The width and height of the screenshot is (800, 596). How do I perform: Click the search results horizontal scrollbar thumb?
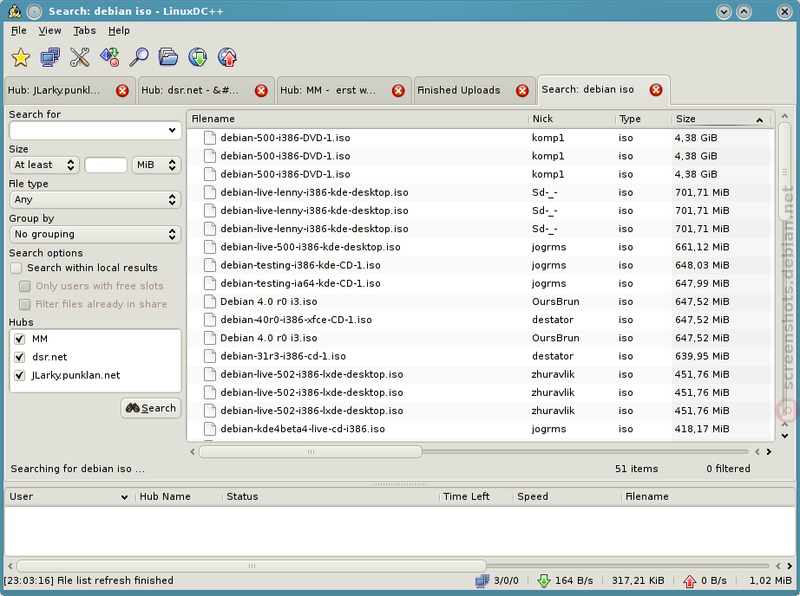(310, 452)
